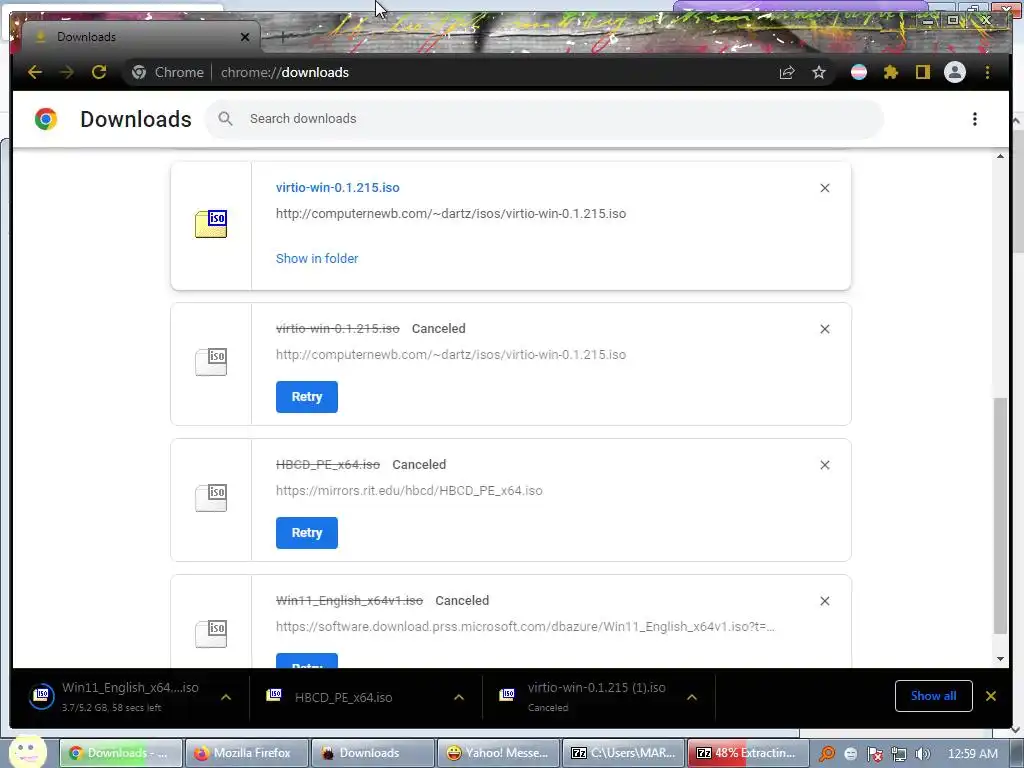Retry the canceled virtio-win-0.1.215.iso download
Screen dimensions: 1024x768
(x=306, y=397)
